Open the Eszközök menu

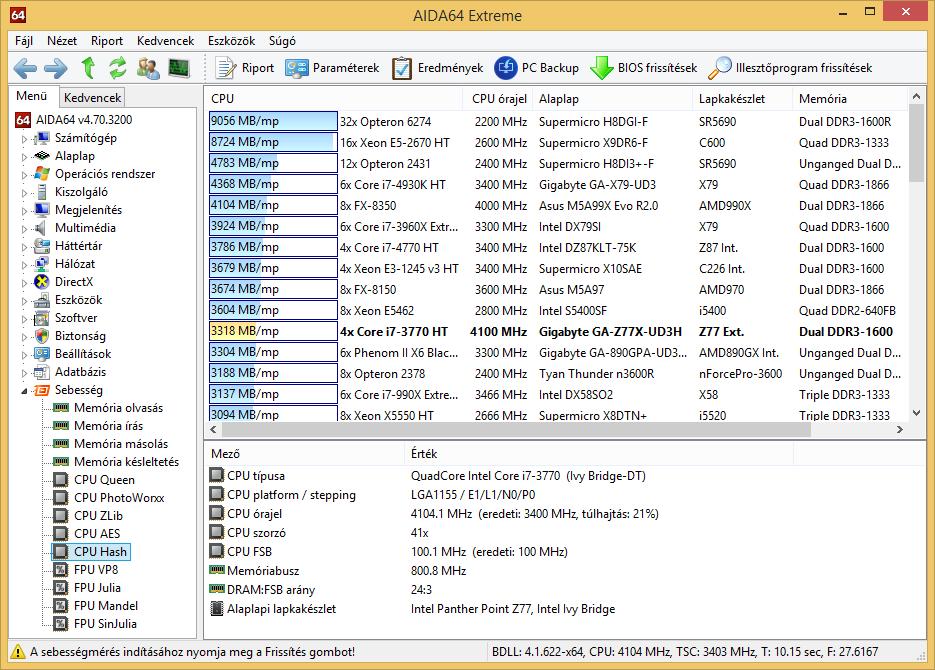point(231,41)
